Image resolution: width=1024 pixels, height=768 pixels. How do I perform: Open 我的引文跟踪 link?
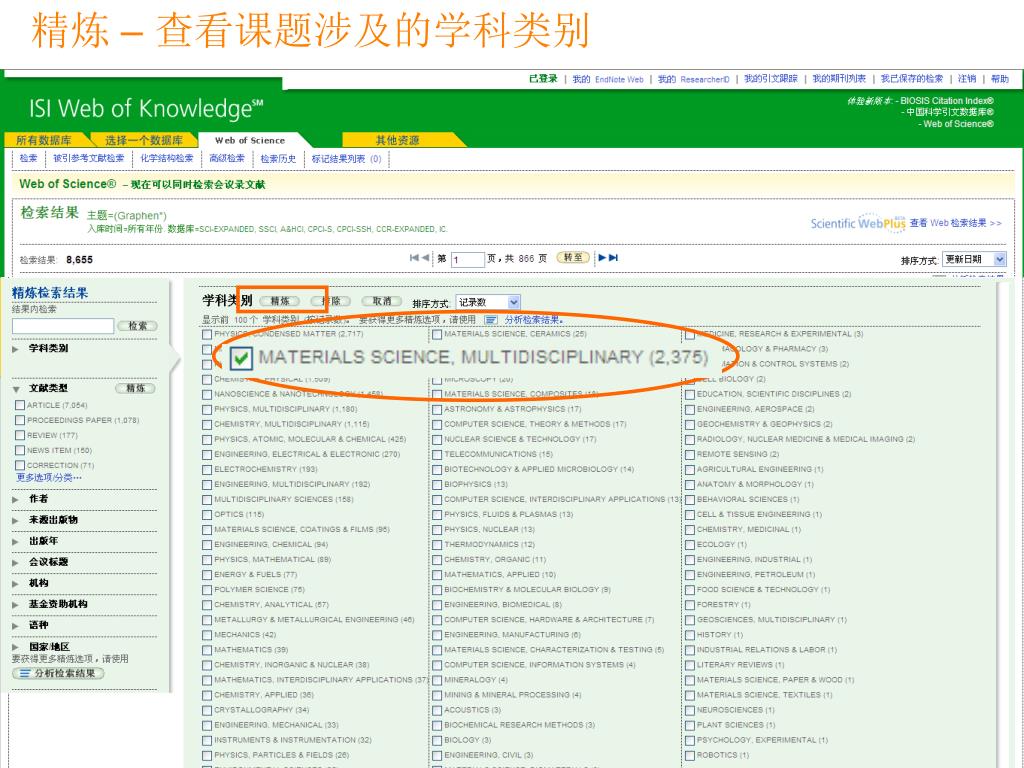[x=771, y=79]
